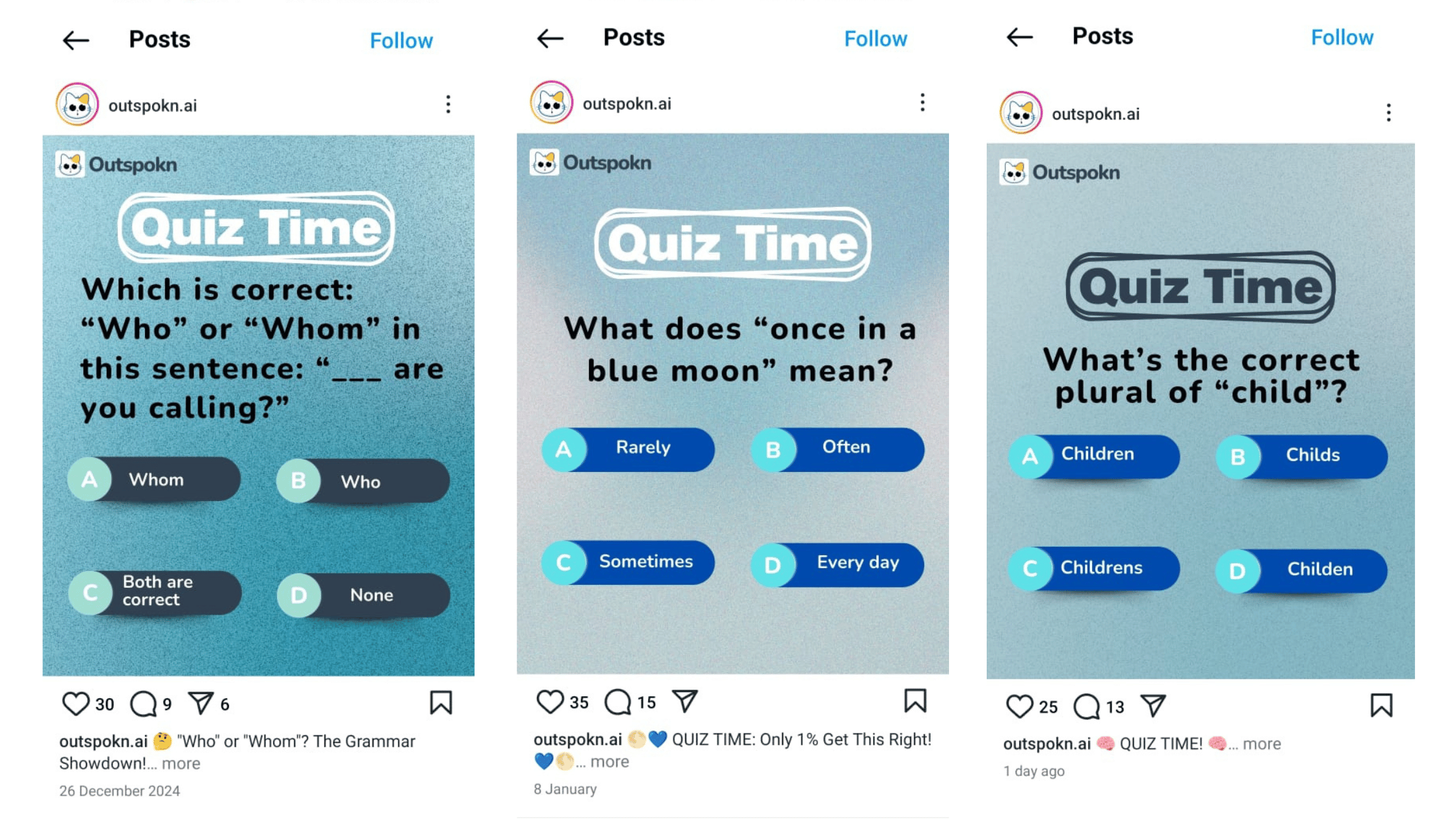Click the bookmark icon on third post
This screenshot has width=1456, height=819.
click(x=1383, y=707)
